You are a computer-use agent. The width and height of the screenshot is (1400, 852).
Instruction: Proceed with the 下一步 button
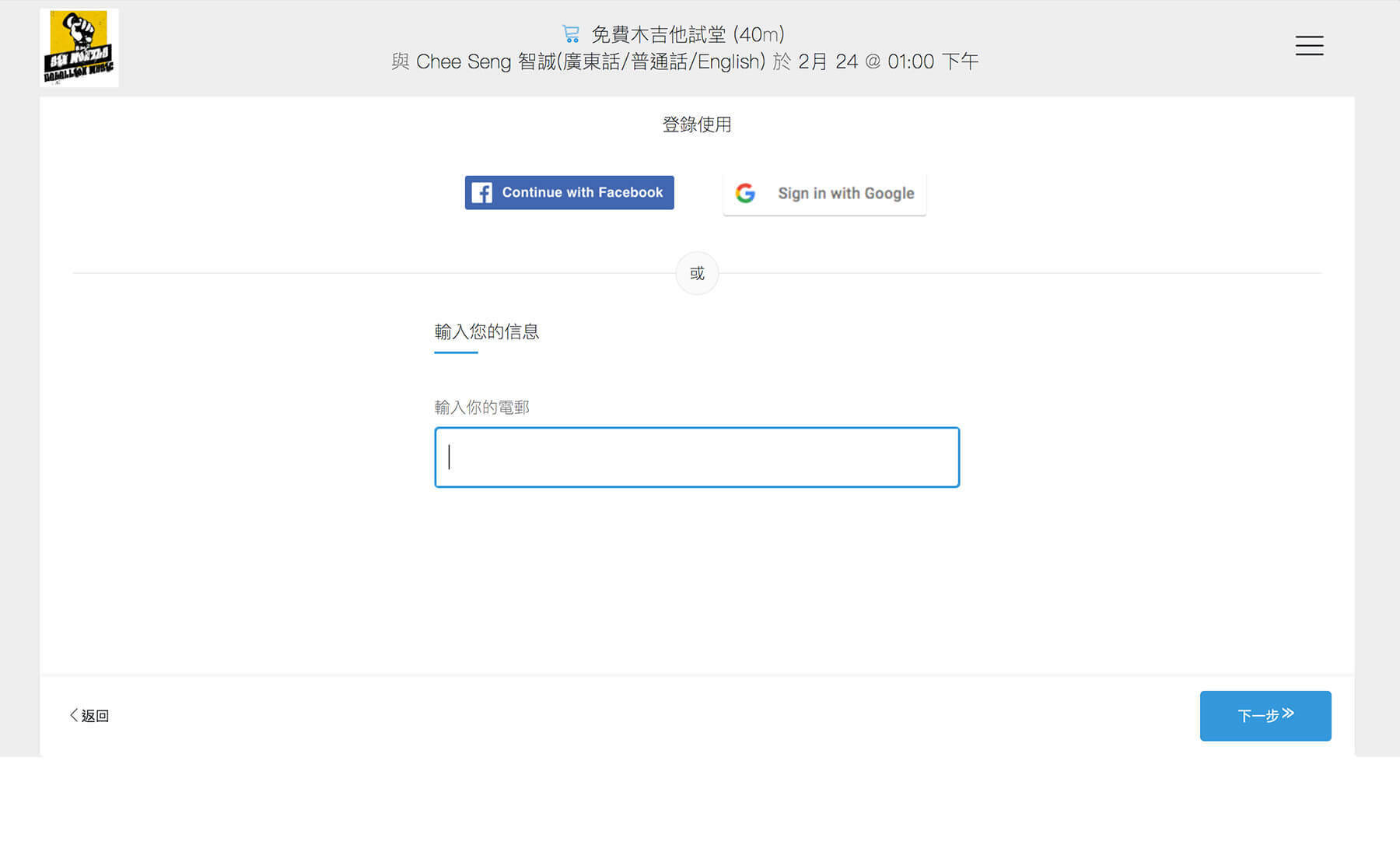[1265, 716]
